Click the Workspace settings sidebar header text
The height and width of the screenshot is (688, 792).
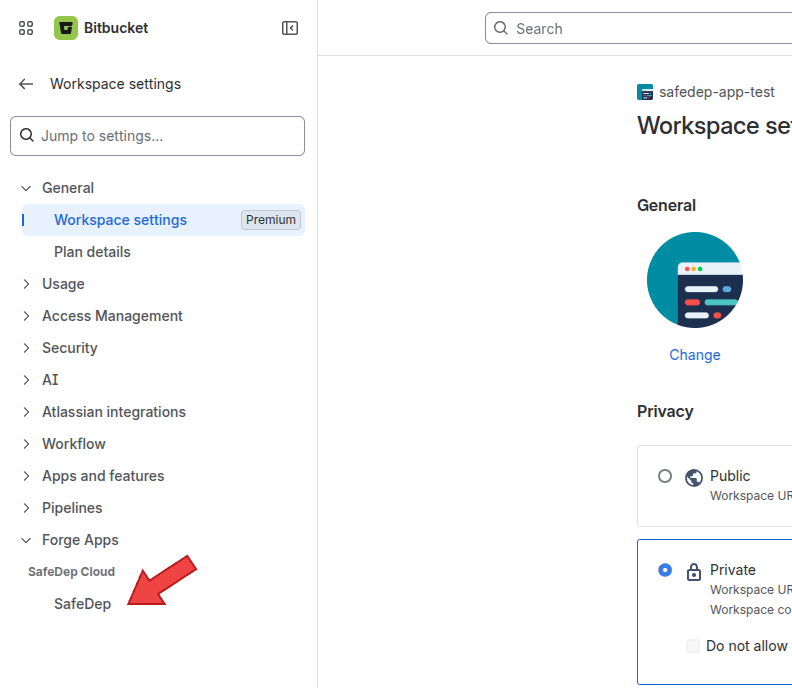[x=115, y=84]
